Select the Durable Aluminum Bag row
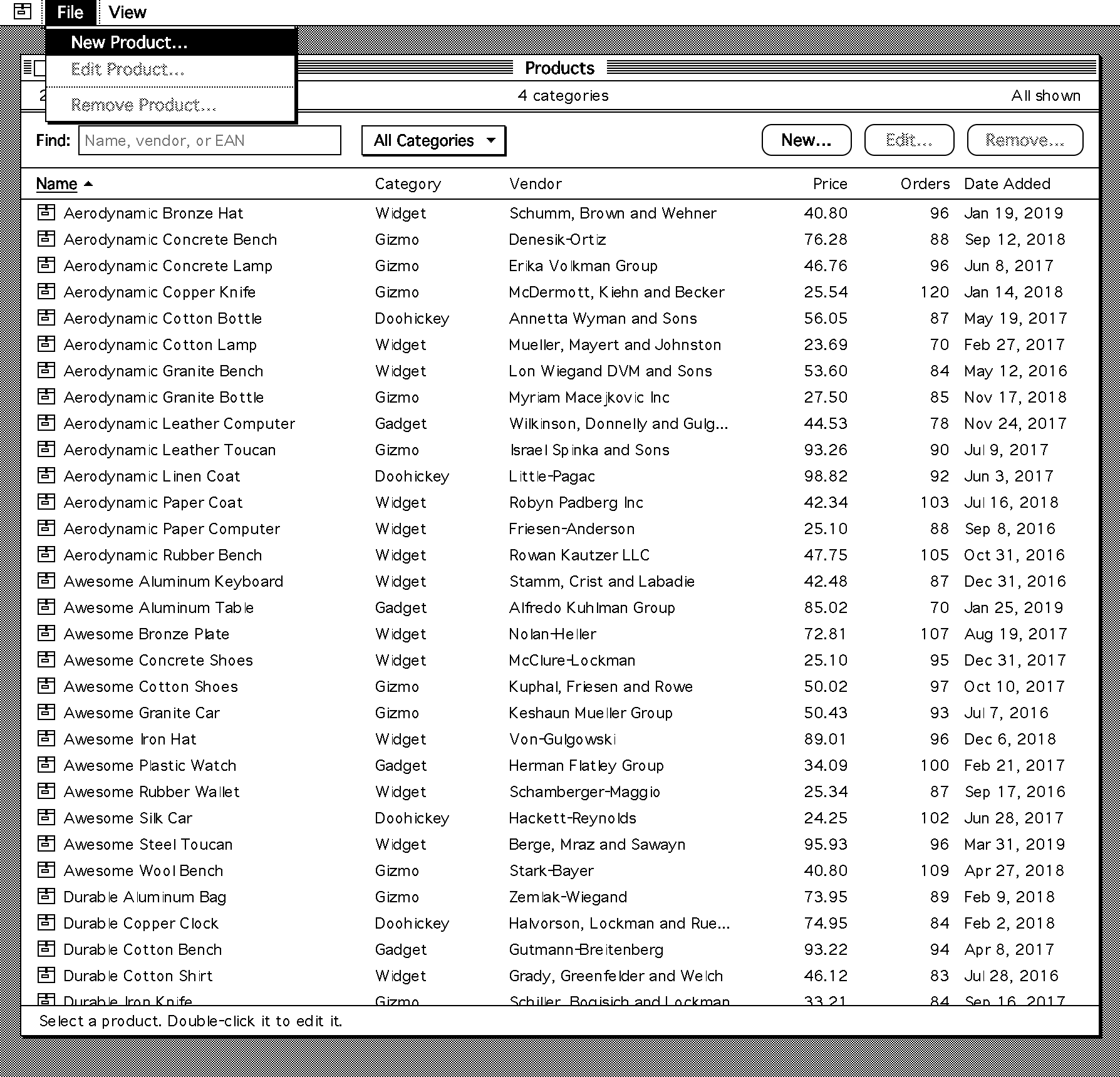Viewport: 1120px width, 1077px height. click(x=560, y=897)
